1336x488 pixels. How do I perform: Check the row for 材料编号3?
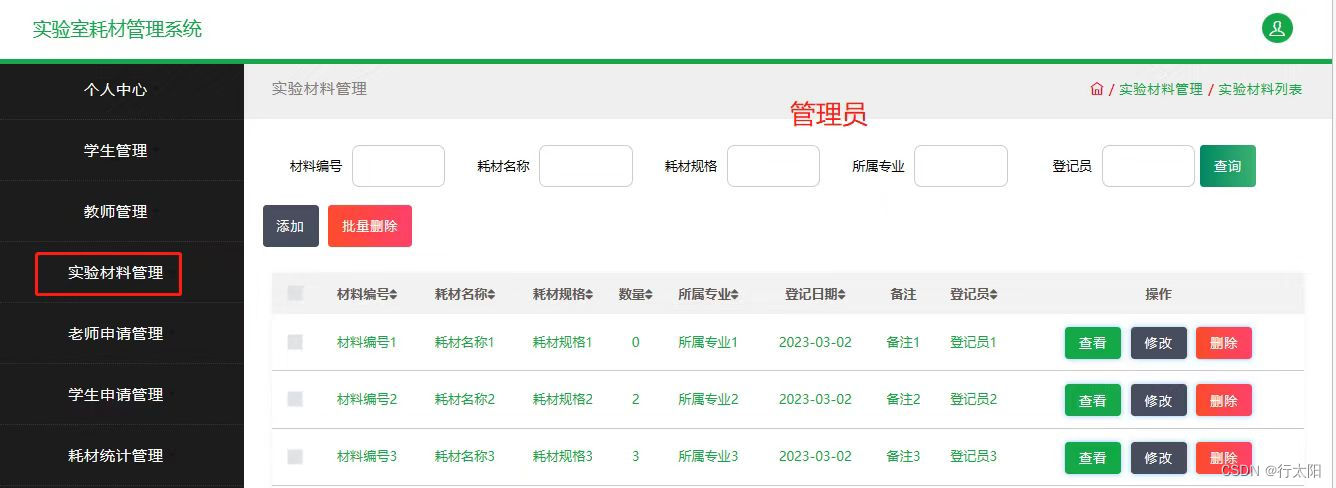[x=295, y=456]
